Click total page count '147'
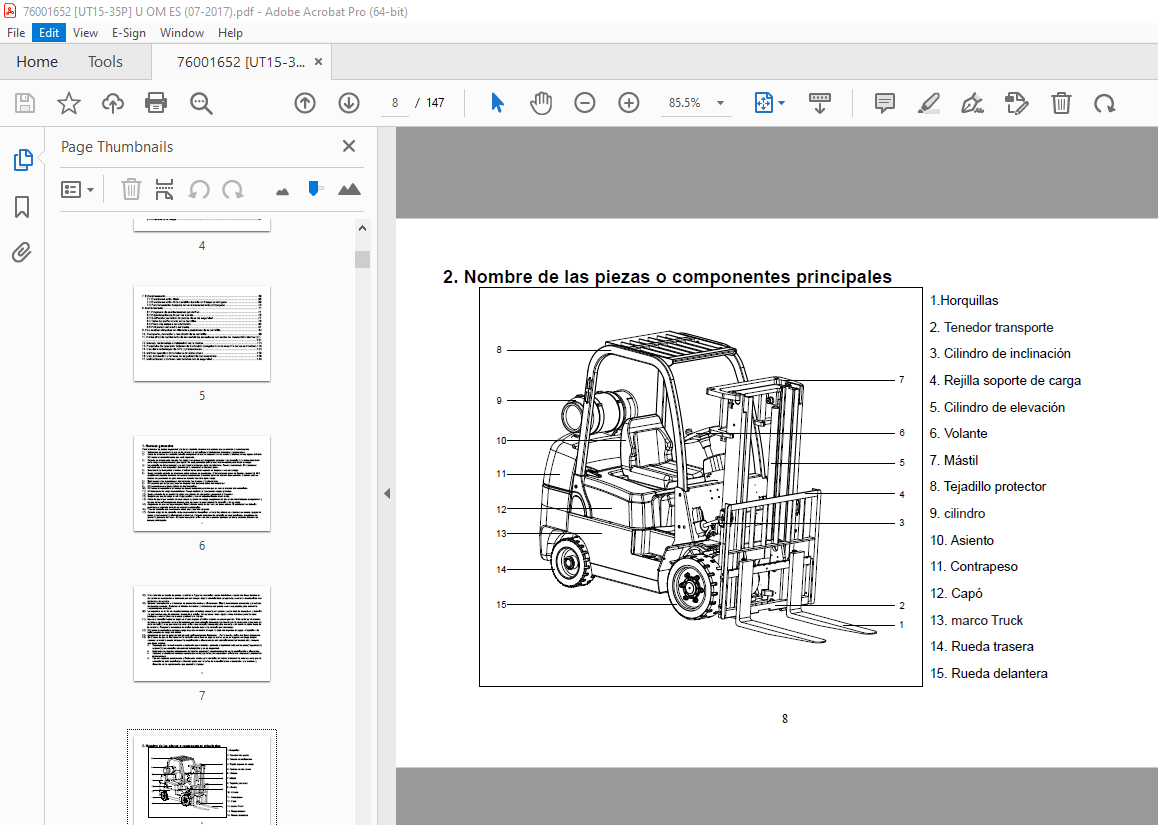Image resolution: width=1158 pixels, height=825 pixels. click(436, 103)
